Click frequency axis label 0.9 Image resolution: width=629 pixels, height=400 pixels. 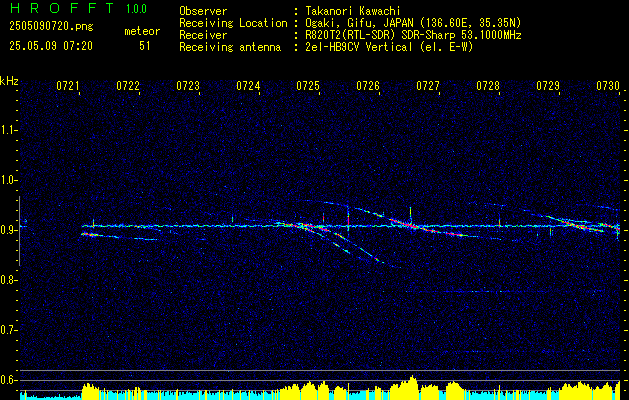pos(8,230)
